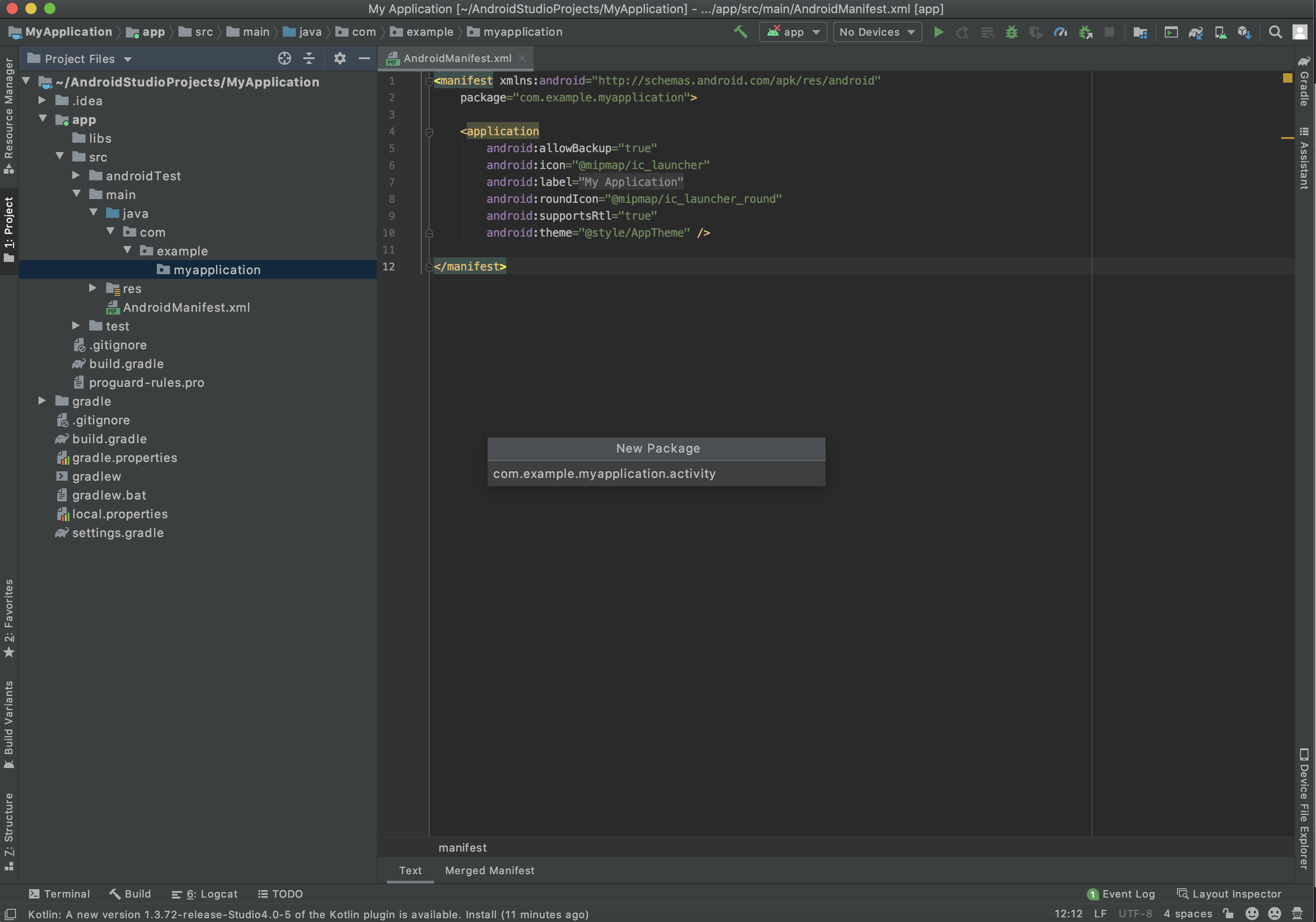Open AVD Manager phone icon
Viewport: 1316px width, 922px height.
coord(1220,32)
